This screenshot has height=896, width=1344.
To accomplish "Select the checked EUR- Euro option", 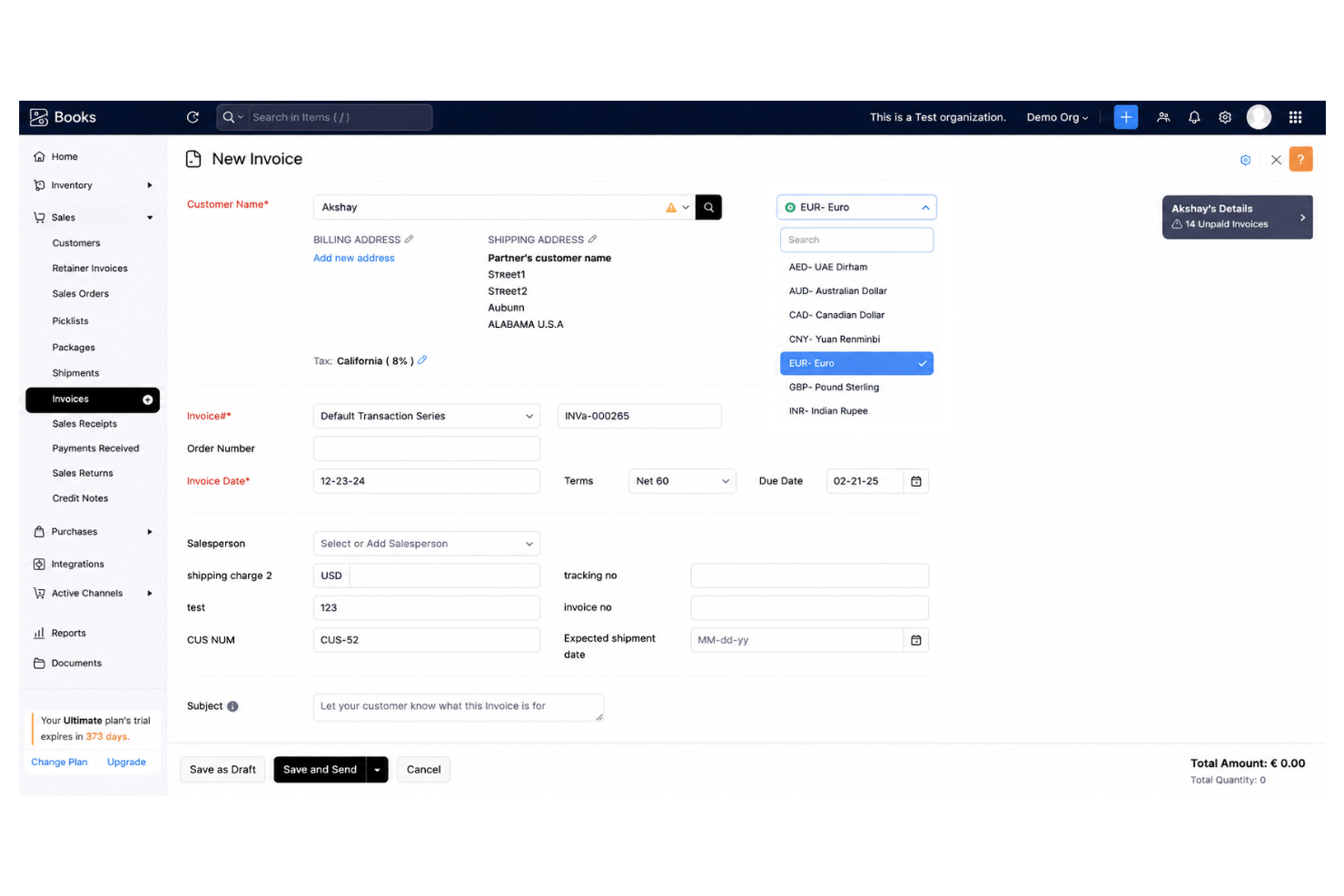I will (856, 363).
